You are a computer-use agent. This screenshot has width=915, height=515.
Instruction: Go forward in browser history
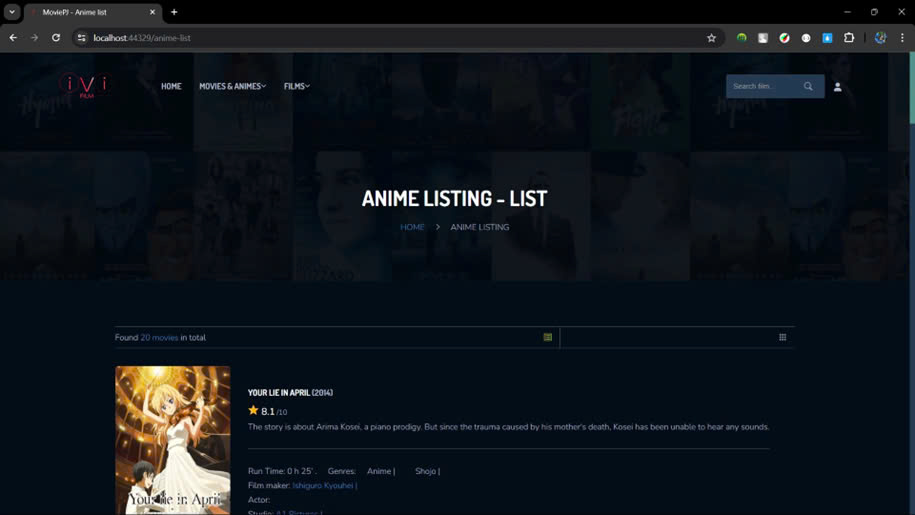click(34, 38)
